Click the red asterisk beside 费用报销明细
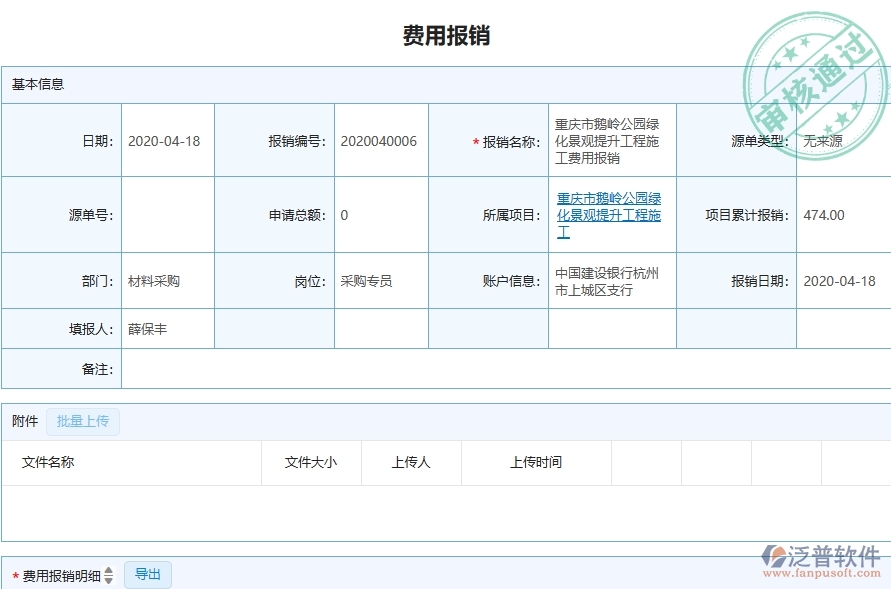 coord(14,574)
